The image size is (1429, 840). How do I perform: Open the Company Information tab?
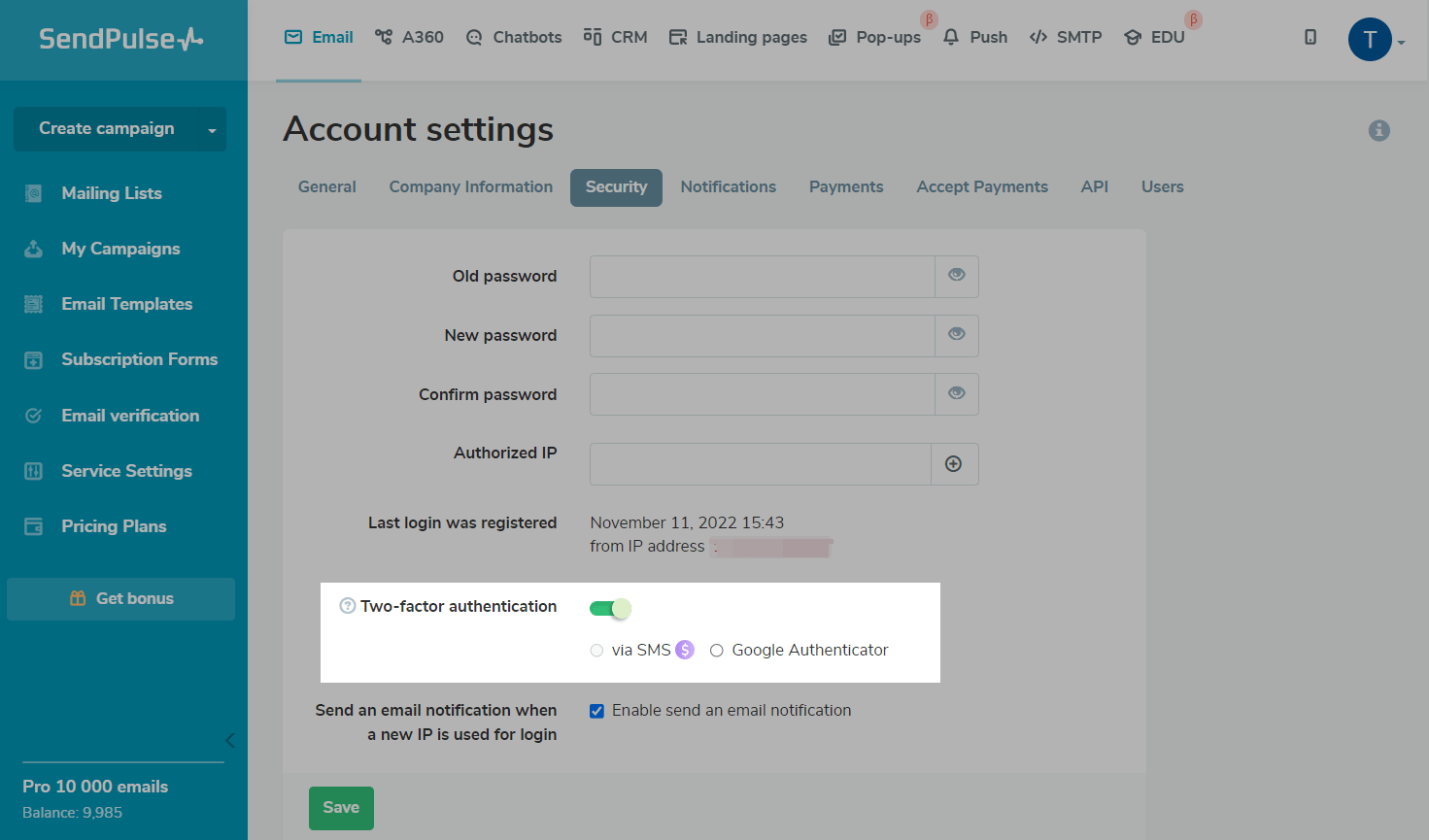click(470, 187)
